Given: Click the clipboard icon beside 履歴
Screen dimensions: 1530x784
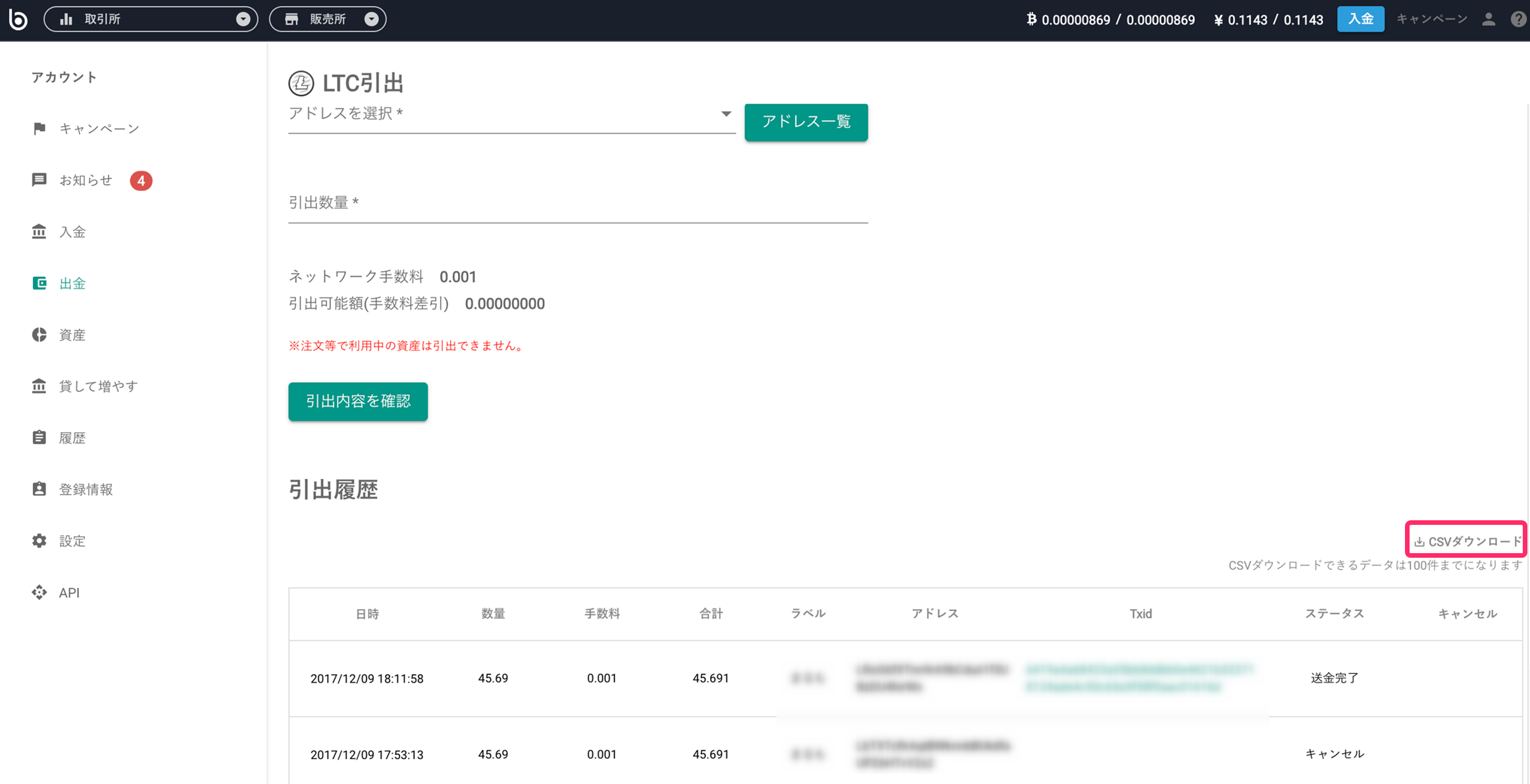Looking at the screenshot, I should pyautogui.click(x=39, y=437).
